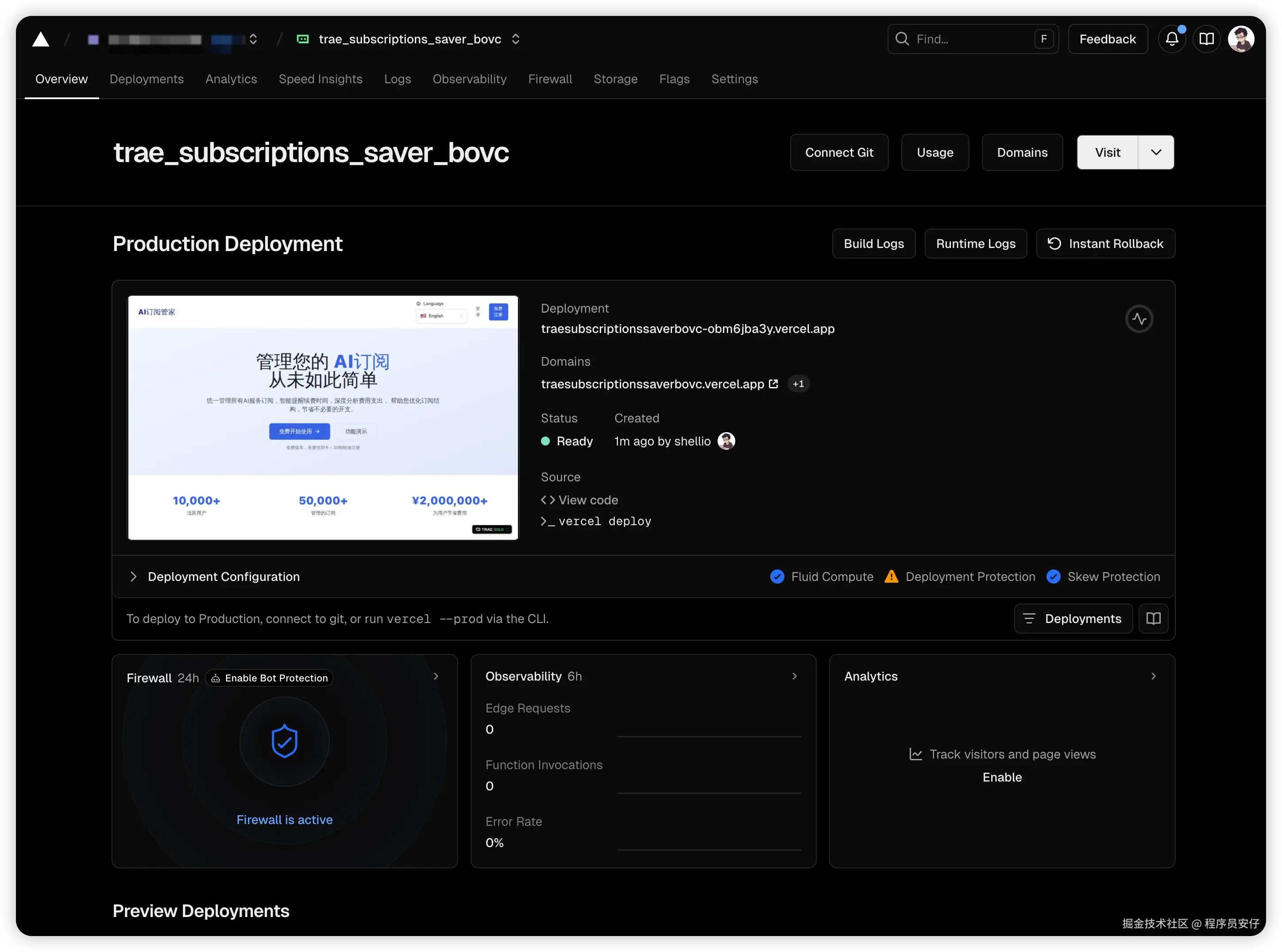Click the Vercel triangle logo
1282x952 pixels.
(40, 39)
